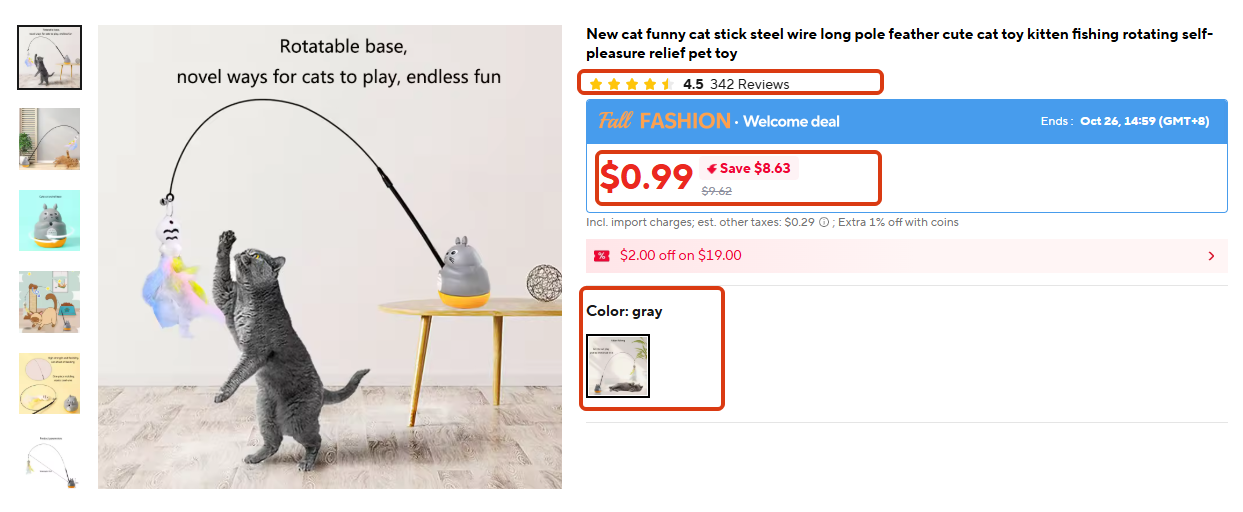The height and width of the screenshot is (512, 1243).
Task: Show the second thumbnail with wire pole
Action: click(x=49, y=139)
